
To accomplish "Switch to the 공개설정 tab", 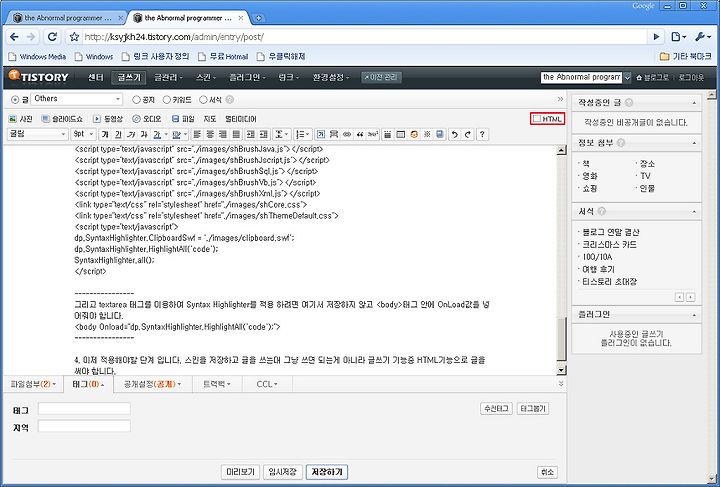I will tap(152, 384).
